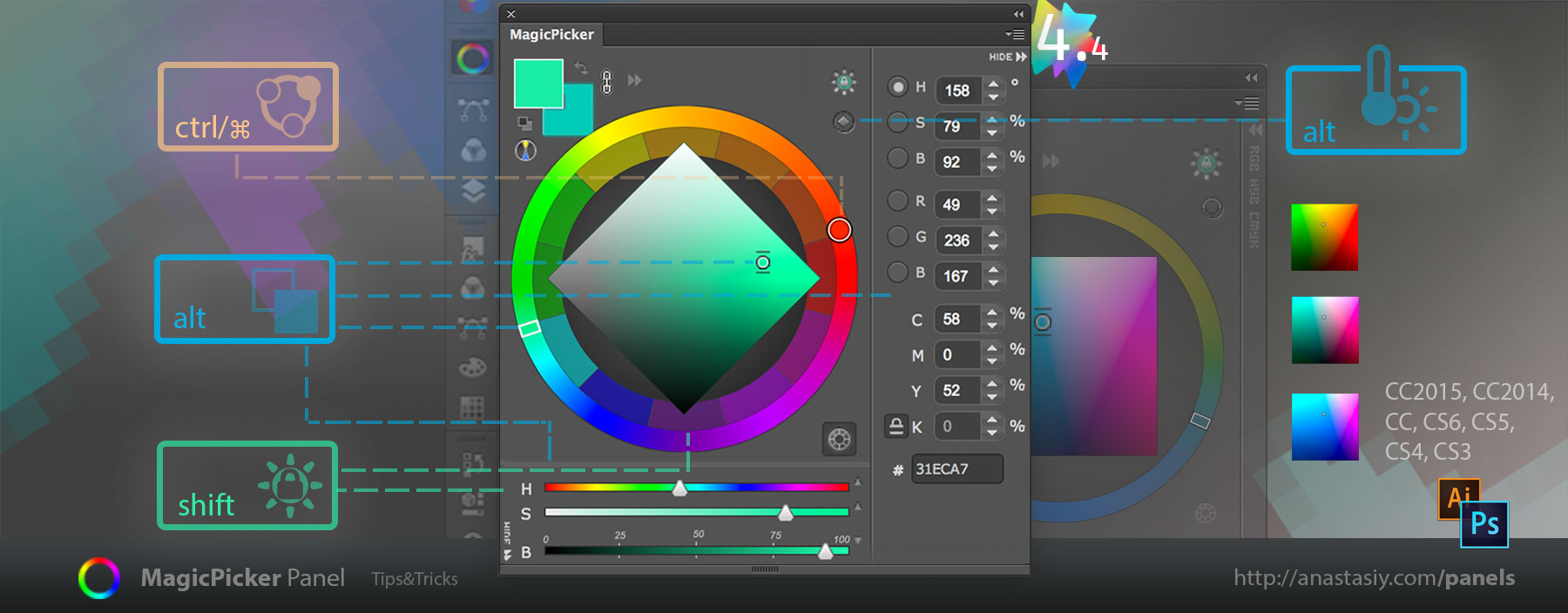This screenshot has width=1568, height=613.
Task: Select the blue B radio button below G
Action: pyautogui.click(x=897, y=273)
